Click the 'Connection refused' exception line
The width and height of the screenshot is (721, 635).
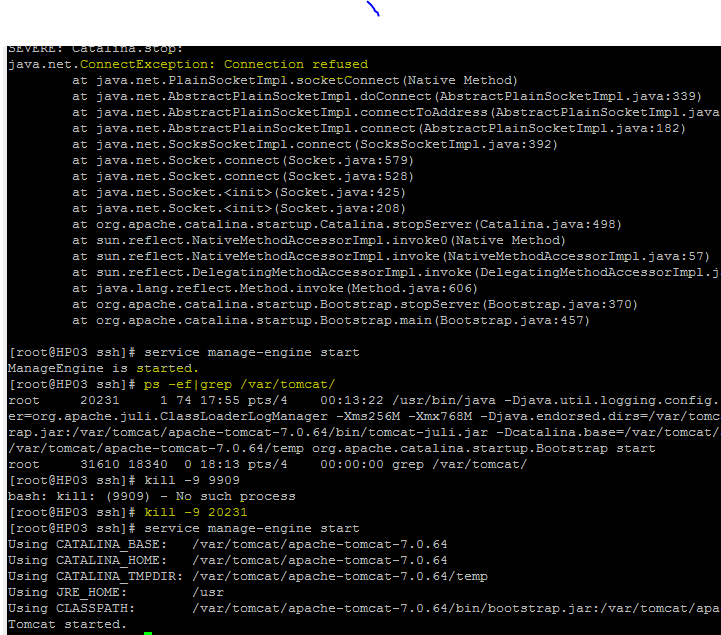coord(188,64)
